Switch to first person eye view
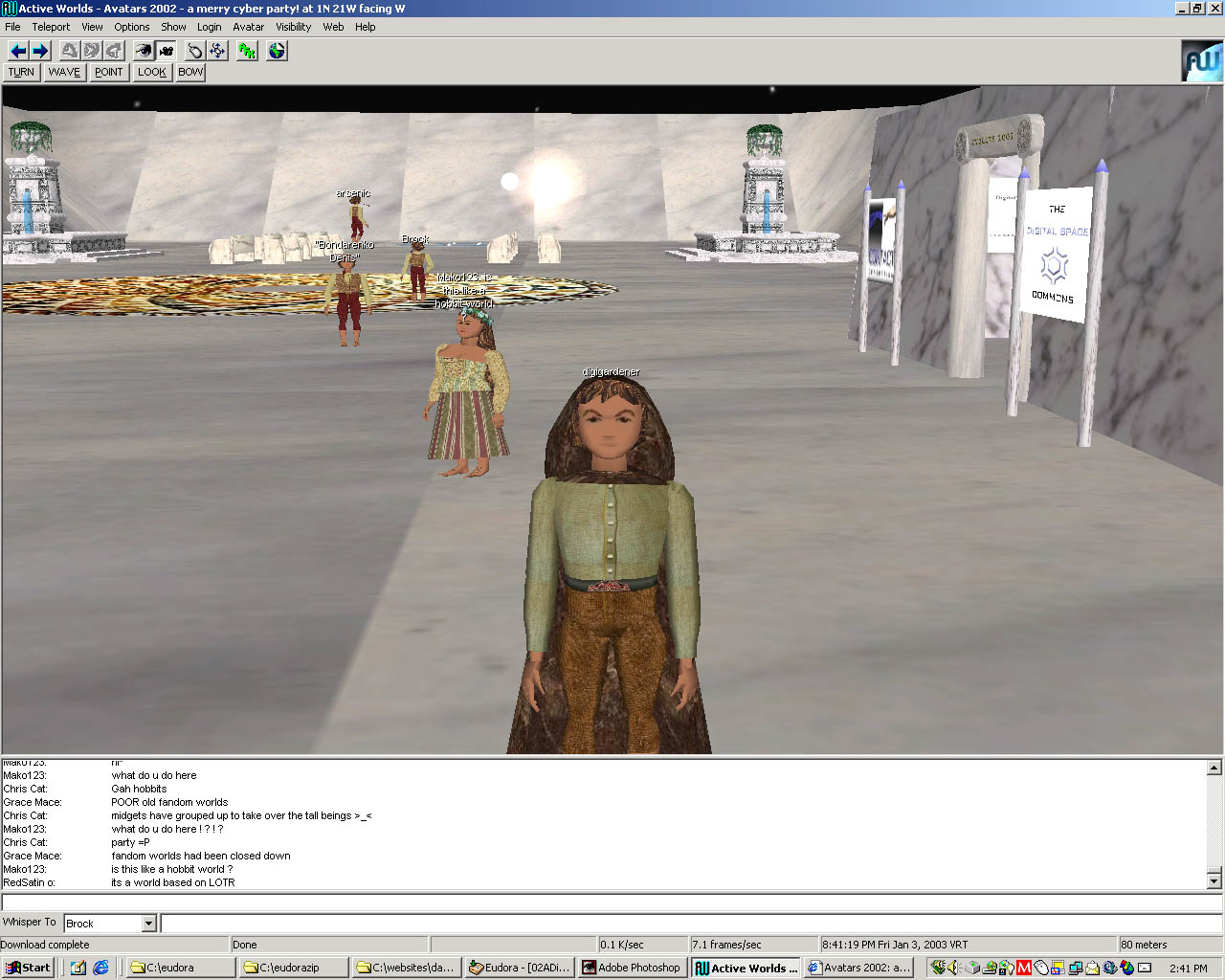1225x980 pixels. click(144, 51)
